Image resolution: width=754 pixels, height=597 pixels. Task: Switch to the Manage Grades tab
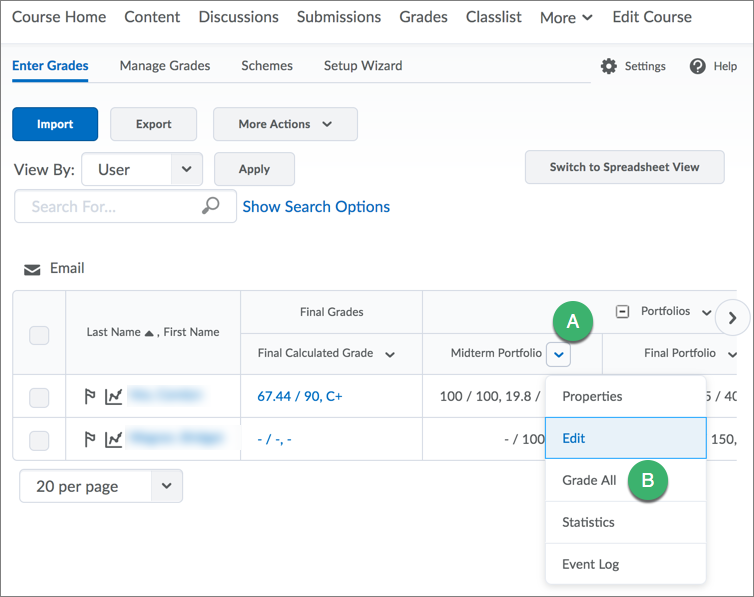(165, 66)
